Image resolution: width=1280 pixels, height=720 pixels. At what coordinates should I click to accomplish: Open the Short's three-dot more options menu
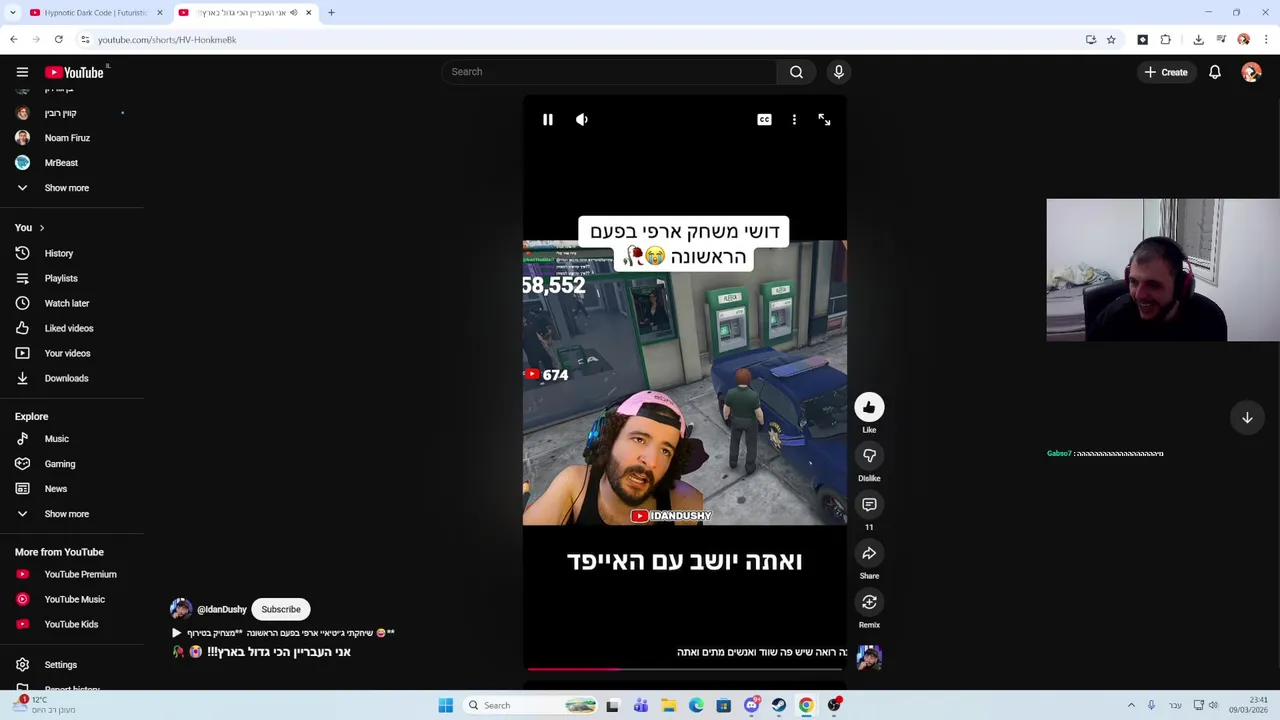(794, 120)
